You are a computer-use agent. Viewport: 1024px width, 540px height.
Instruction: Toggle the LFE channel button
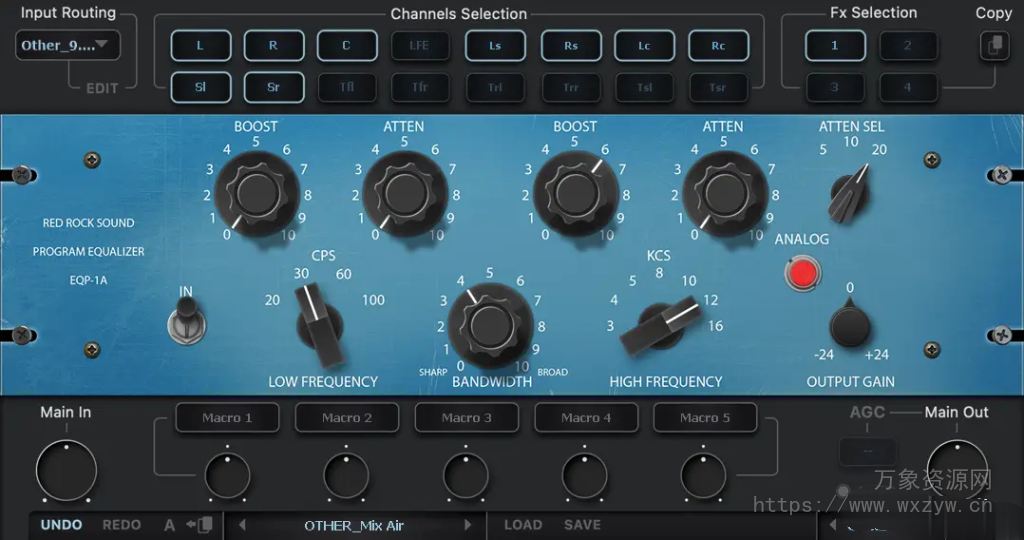point(420,46)
